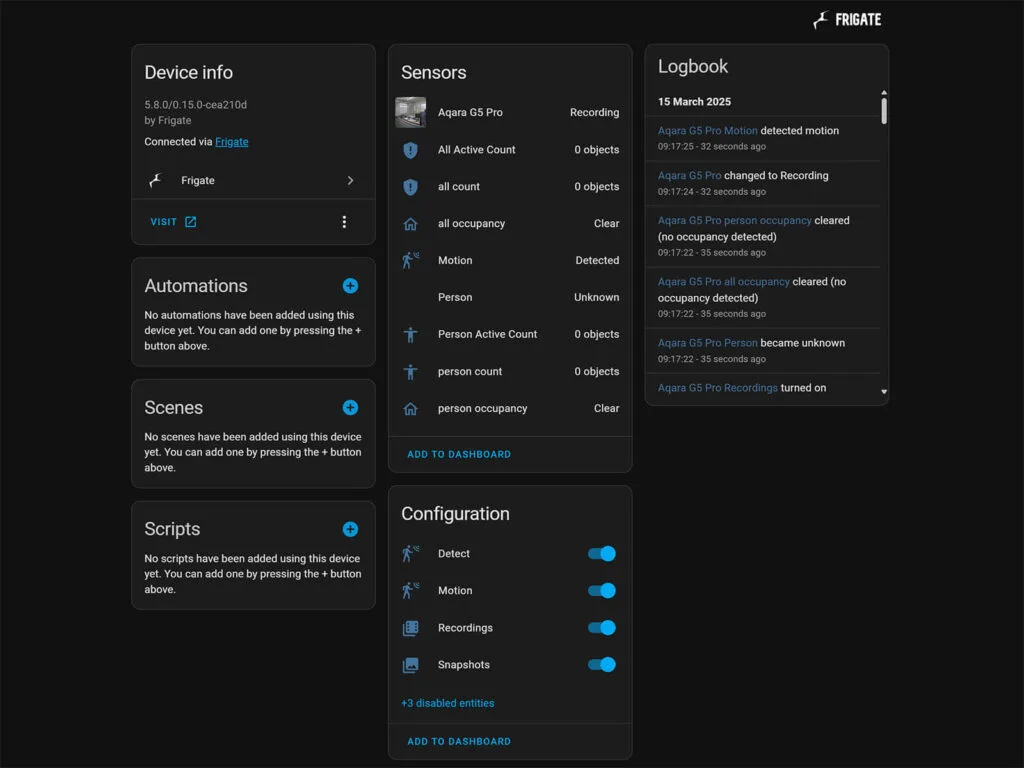
Task: Click the Motion icon in Configuration
Action: (410, 590)
